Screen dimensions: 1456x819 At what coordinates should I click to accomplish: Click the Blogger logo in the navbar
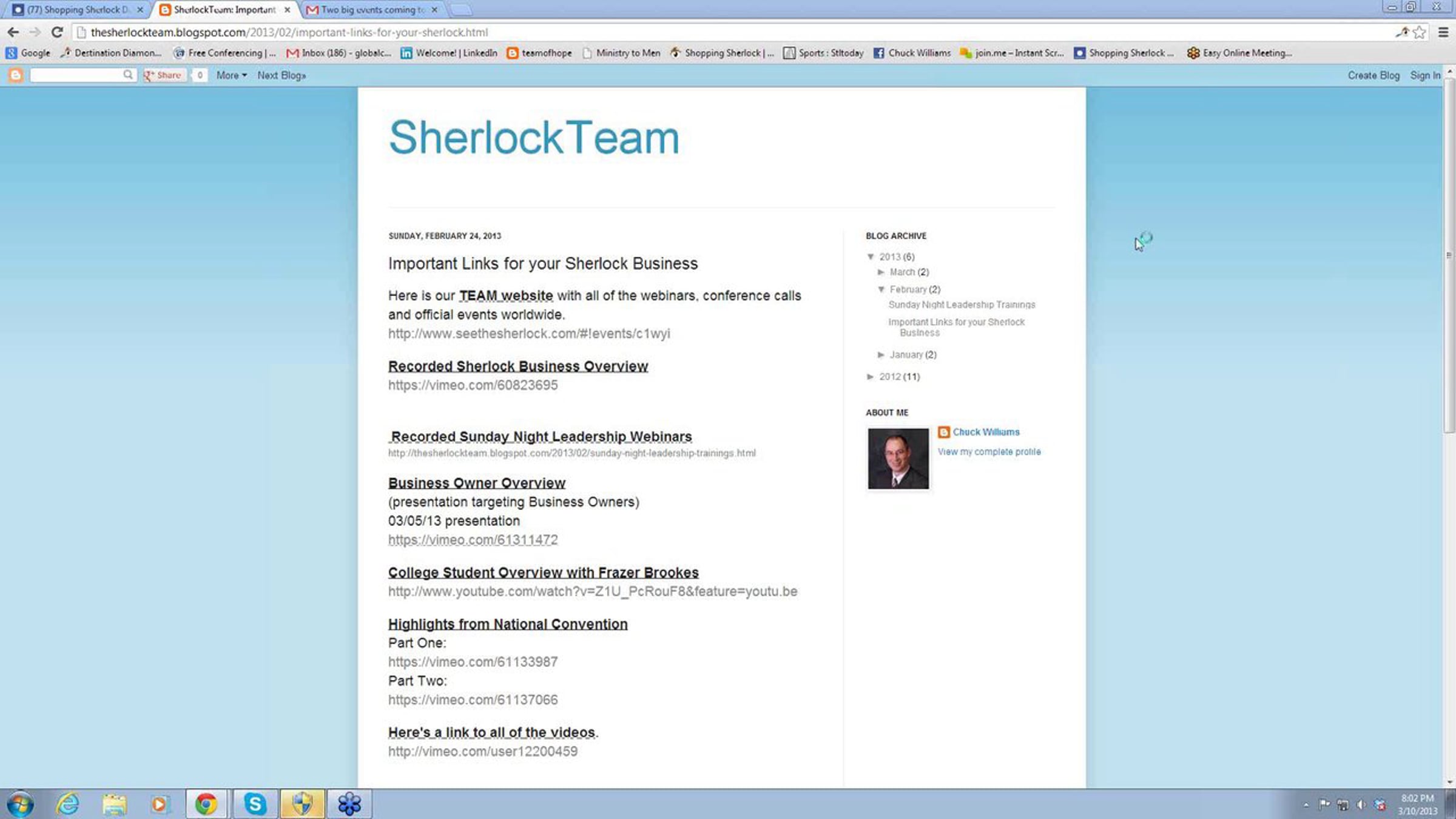click(16, 75)
